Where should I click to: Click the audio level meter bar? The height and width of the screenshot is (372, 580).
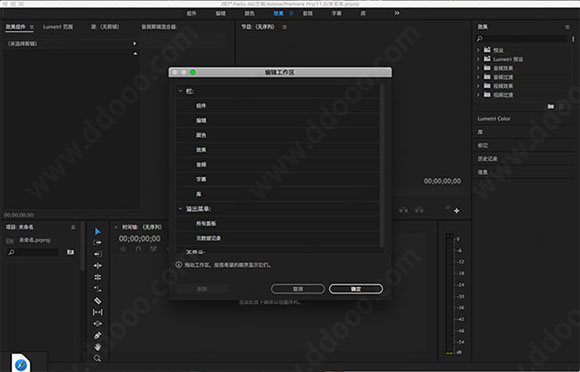449,294
